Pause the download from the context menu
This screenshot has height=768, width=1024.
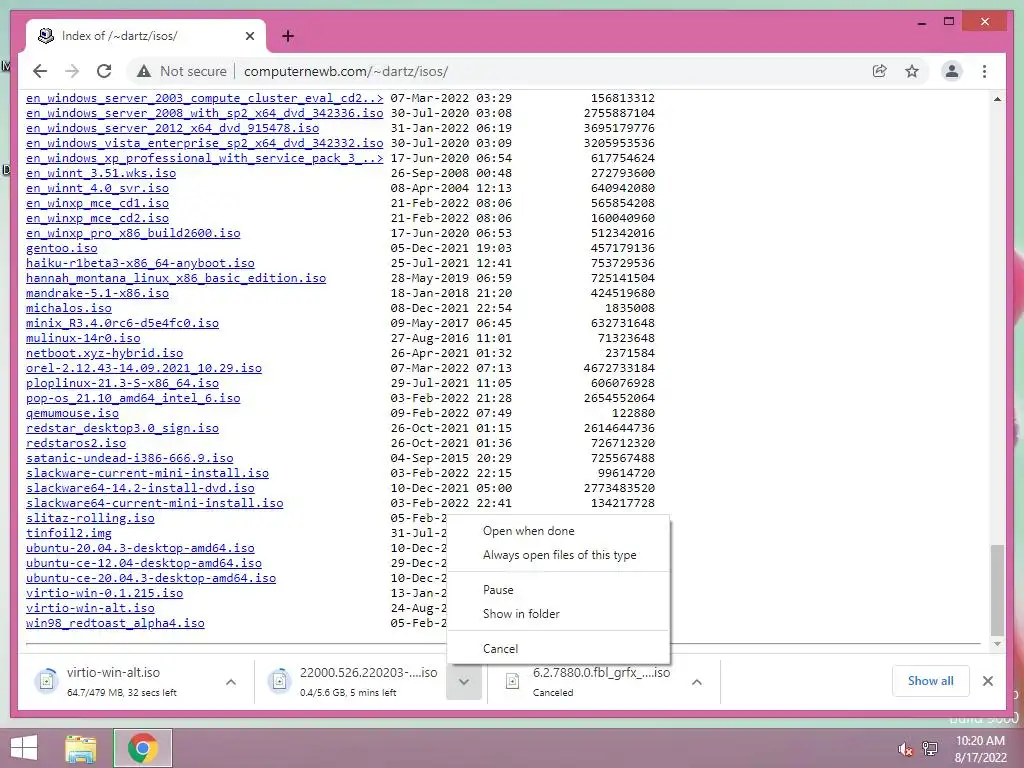click(x=558, y=590)
